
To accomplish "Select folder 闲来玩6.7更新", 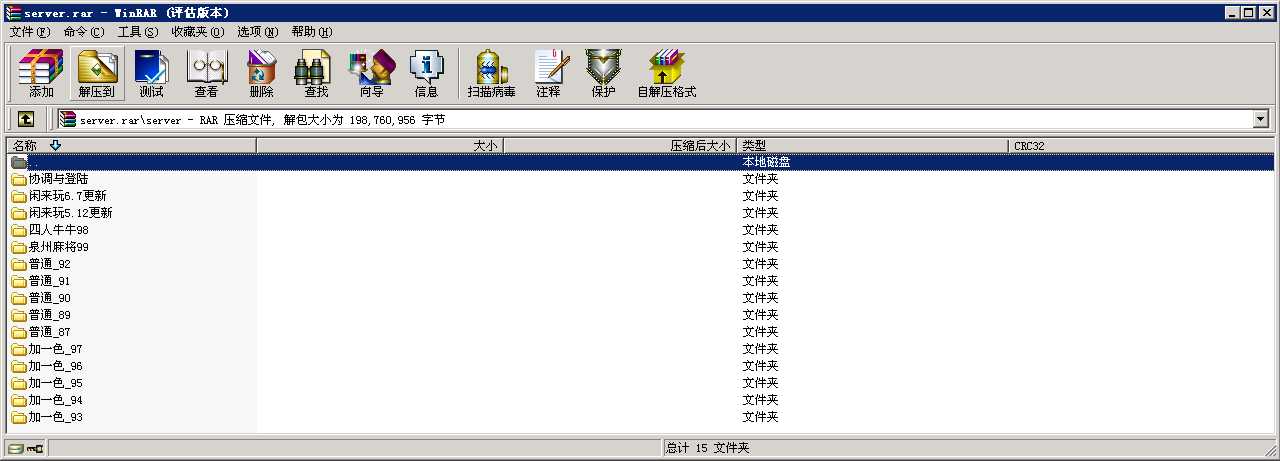I will tap(67, 196).
